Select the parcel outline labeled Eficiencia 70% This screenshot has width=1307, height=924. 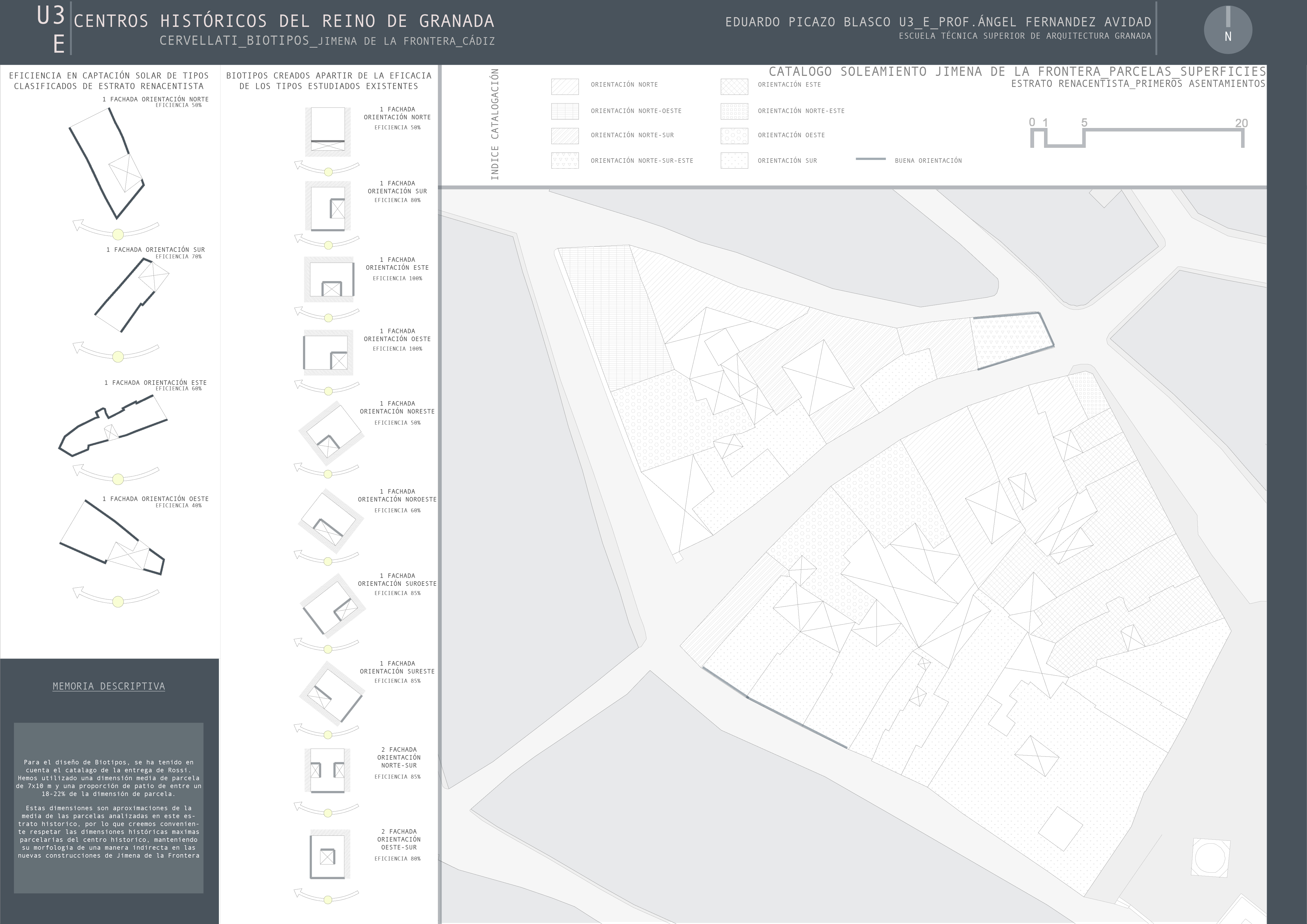[x=132, y=295]
